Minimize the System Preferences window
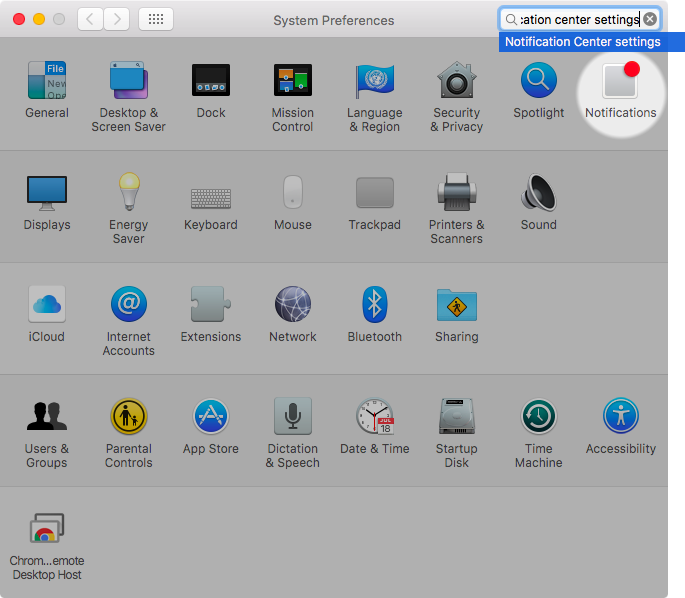This screenshot has height=598, width=685. [39, 19]
